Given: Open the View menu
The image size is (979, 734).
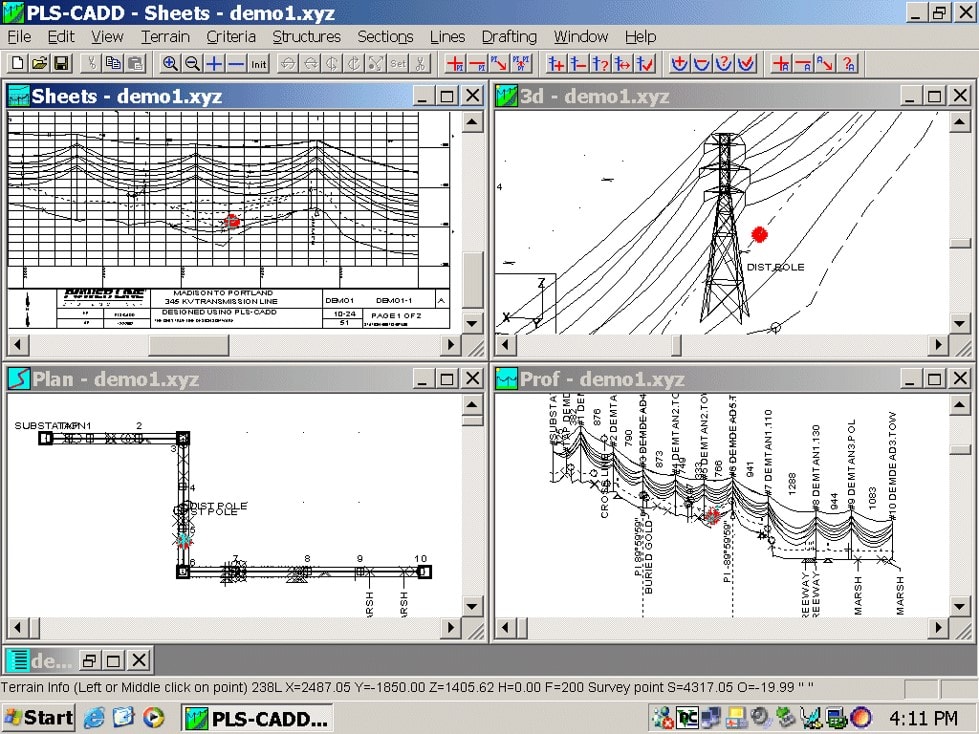Looking at the screenshot, I should pyautogui.click(x=107, y=37).
